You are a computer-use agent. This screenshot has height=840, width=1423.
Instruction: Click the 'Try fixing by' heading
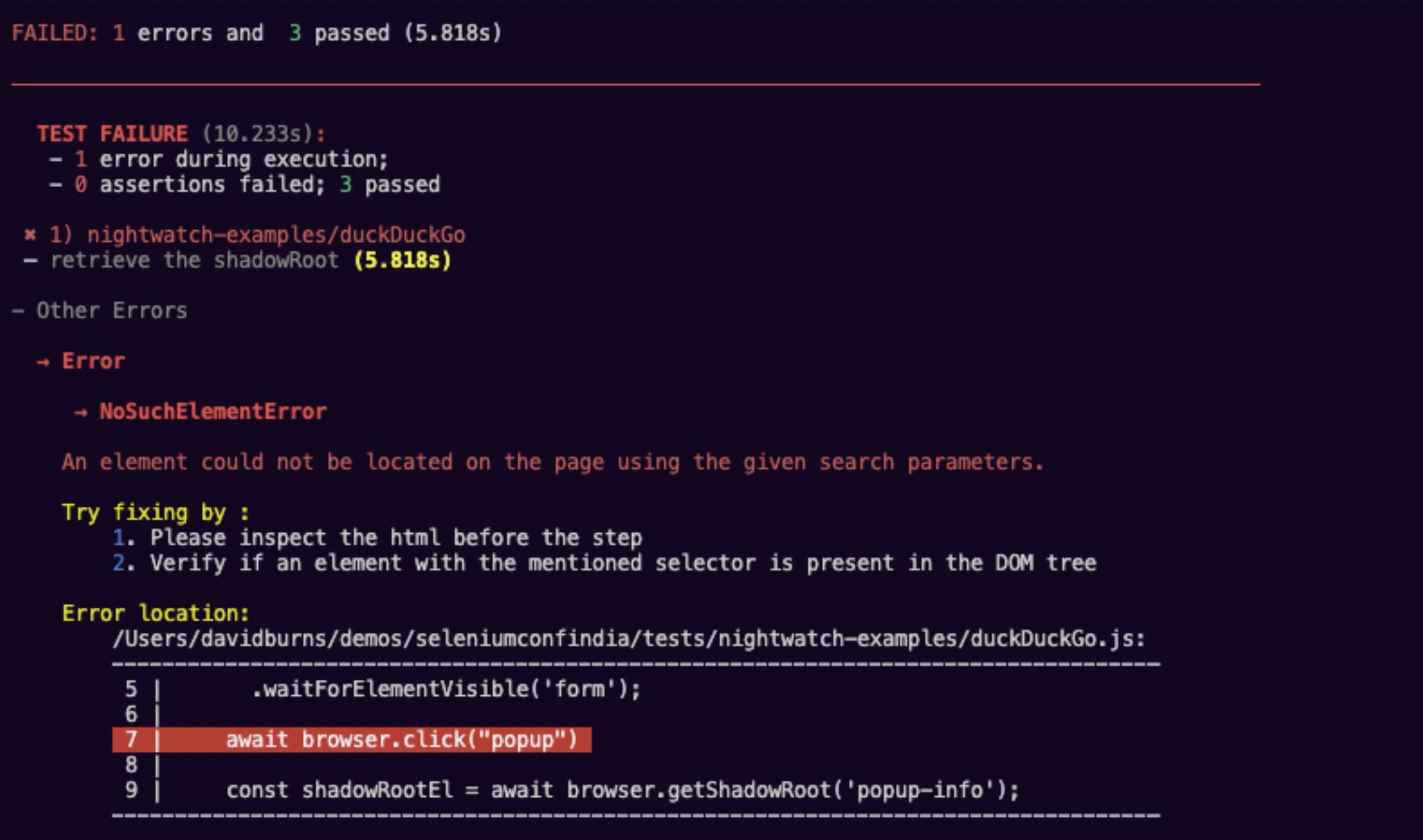[x=155, y=512]
